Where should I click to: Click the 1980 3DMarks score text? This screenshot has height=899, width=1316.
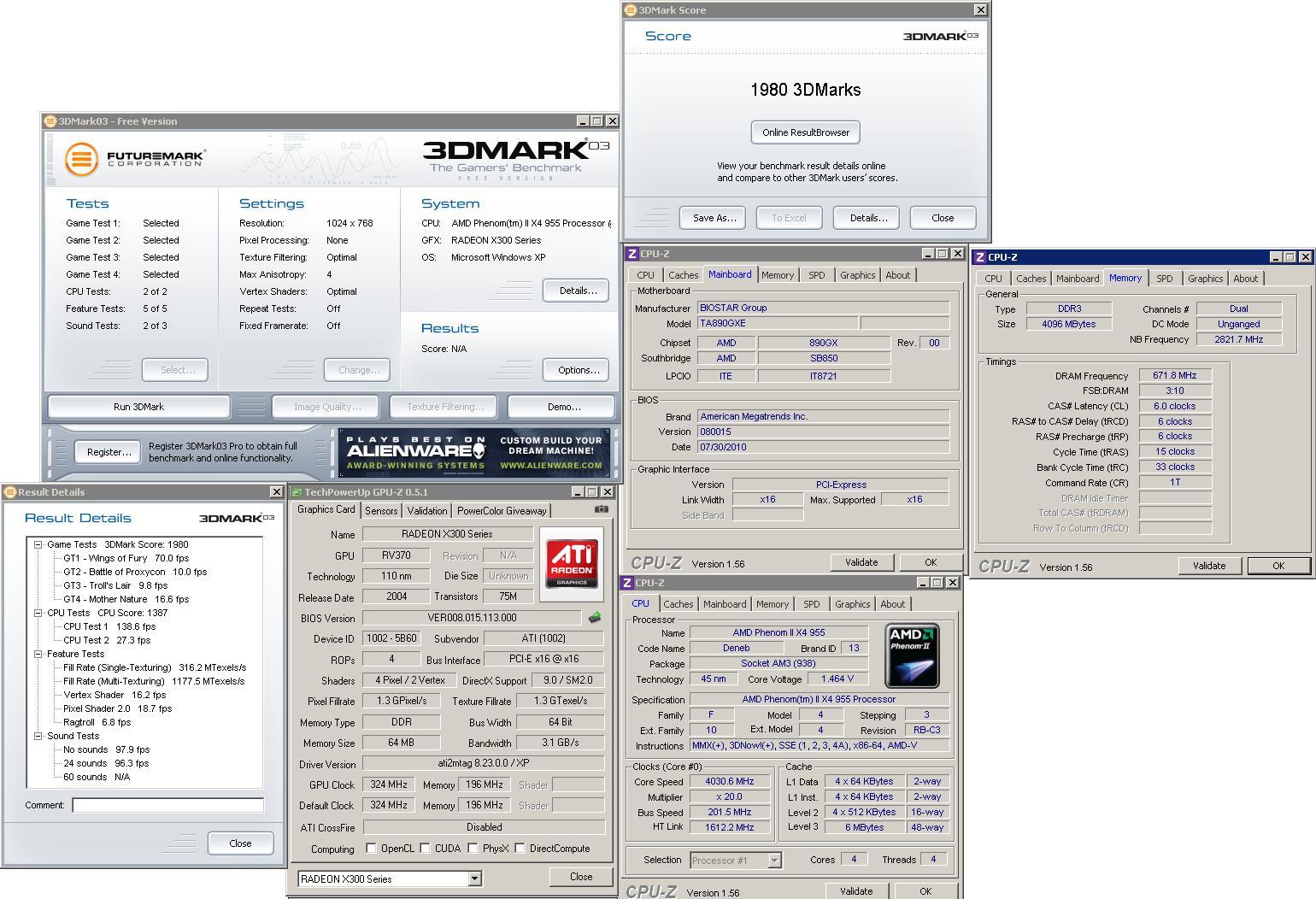pyautogui.click(x=806, y=90)
